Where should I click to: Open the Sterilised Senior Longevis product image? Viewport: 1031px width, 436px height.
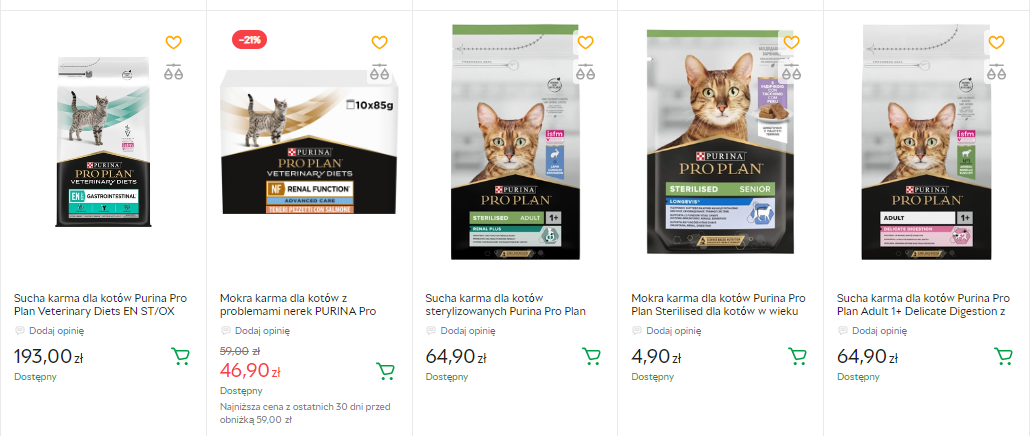719,145
